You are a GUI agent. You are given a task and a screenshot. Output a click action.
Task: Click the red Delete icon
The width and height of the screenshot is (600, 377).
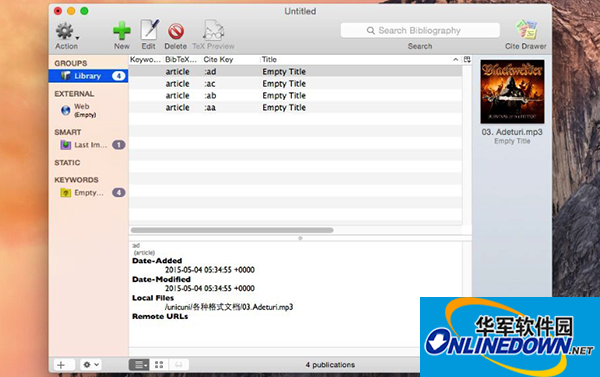point(176,31)
